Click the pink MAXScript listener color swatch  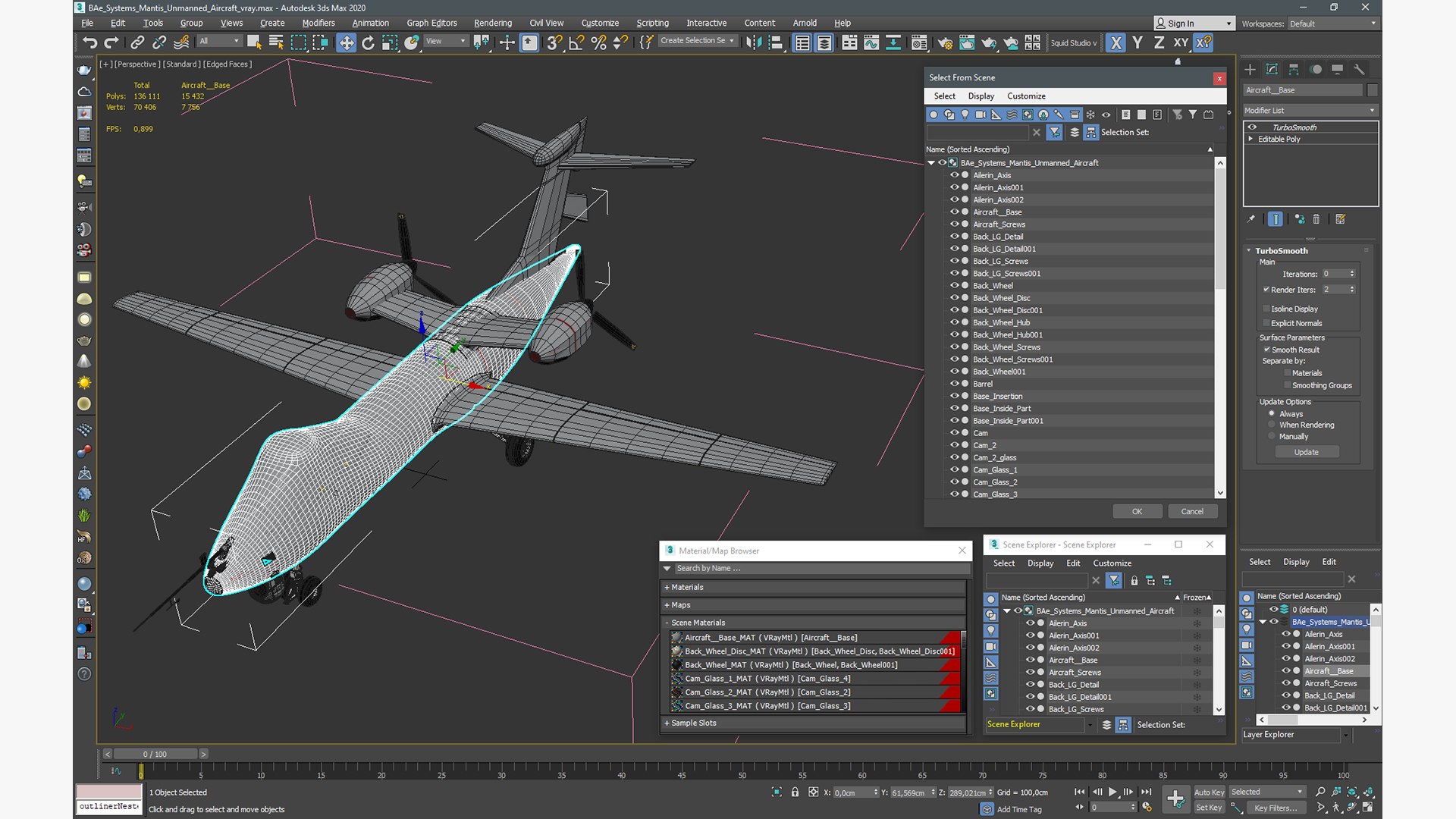[x=109, y=792]
